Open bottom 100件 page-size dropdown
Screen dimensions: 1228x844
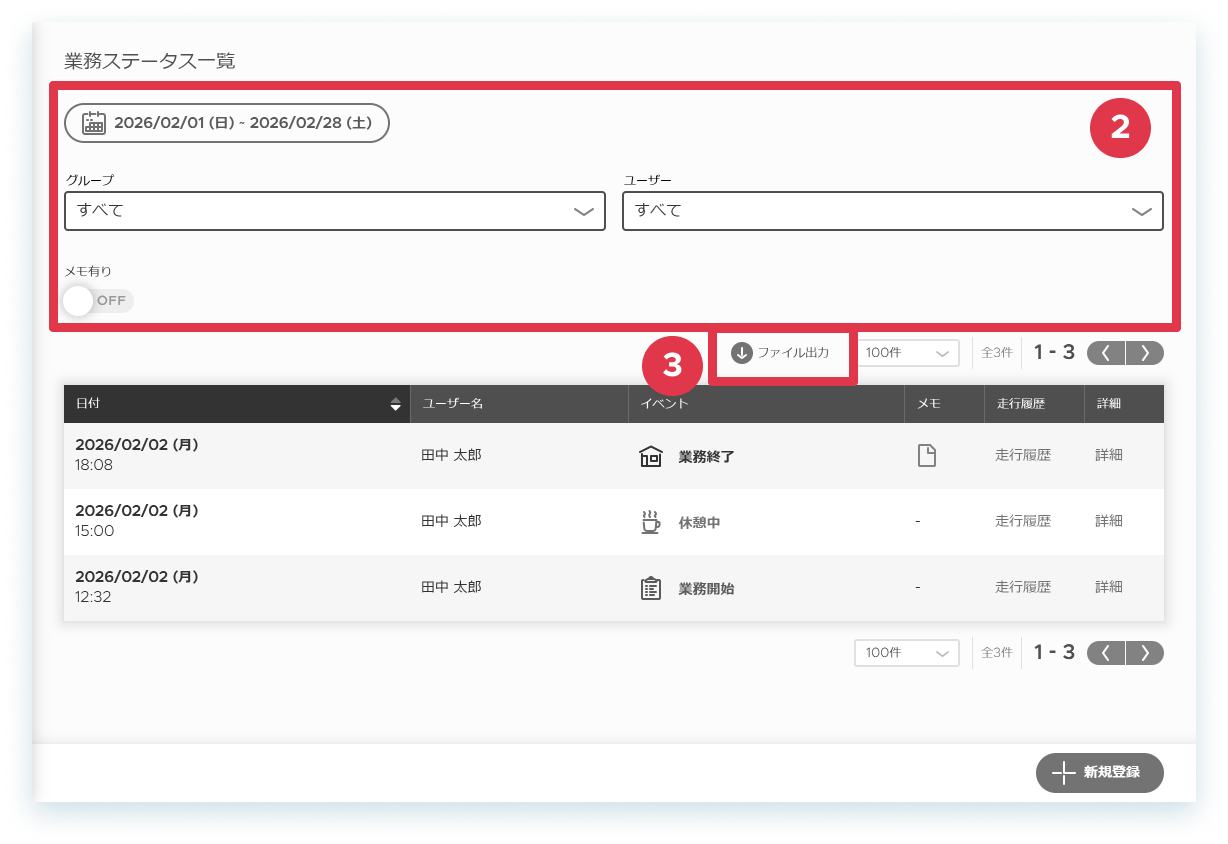coord(907,653)
